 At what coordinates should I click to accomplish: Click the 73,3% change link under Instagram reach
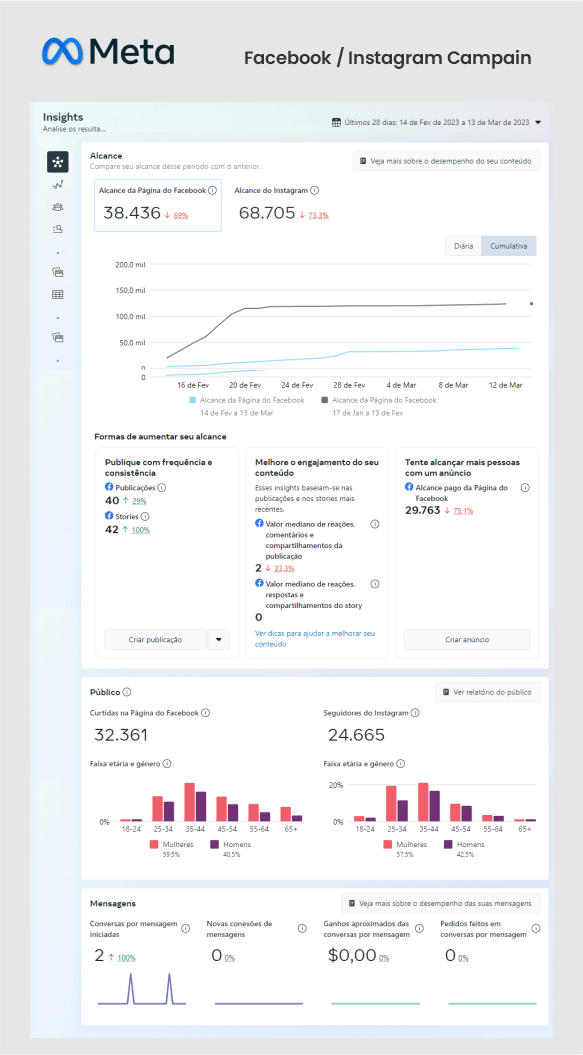tap(318, 215)
